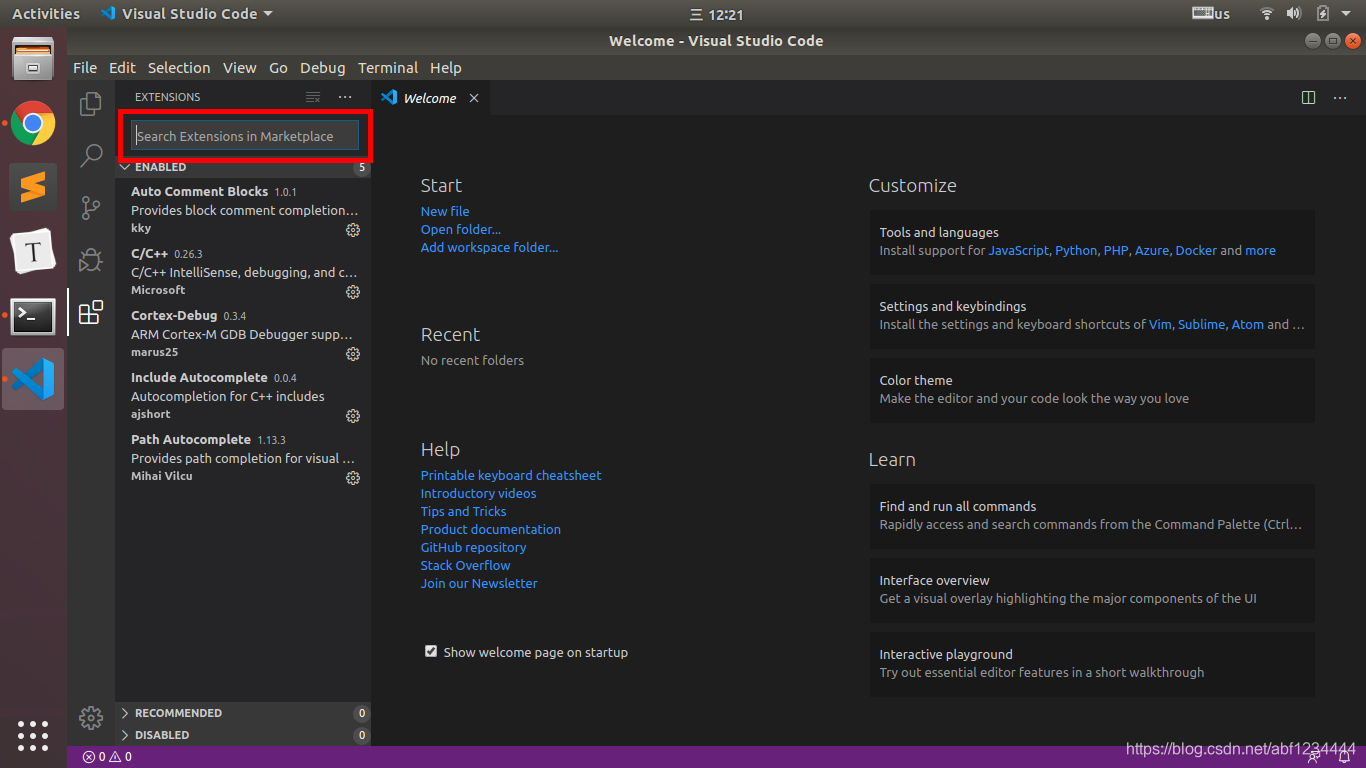The width and height of the screenshot is (1366, 768).
Task: Launch Google Chrome from the dock
Action: [33, 124]
